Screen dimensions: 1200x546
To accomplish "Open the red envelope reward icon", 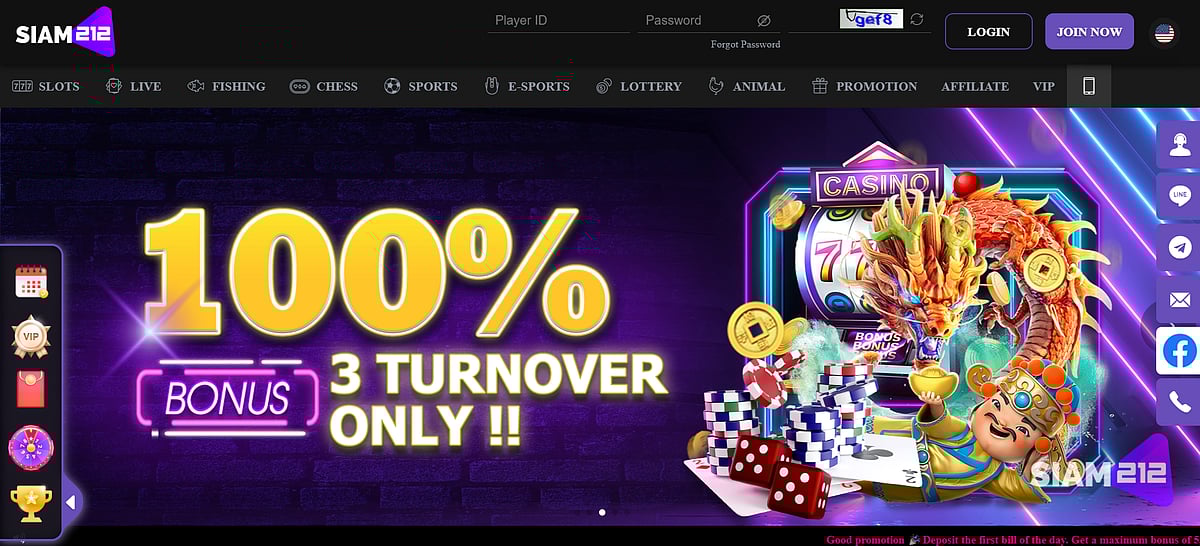I will (31, 389).
